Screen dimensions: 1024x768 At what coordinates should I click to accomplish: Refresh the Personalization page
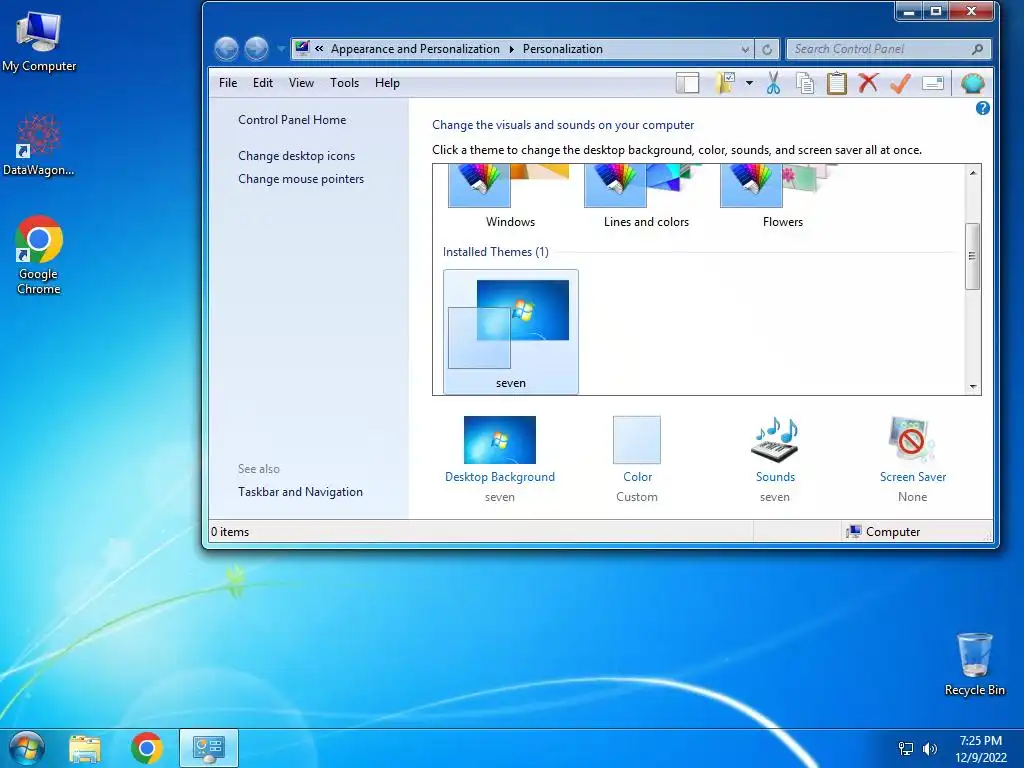tap(767, 49)
